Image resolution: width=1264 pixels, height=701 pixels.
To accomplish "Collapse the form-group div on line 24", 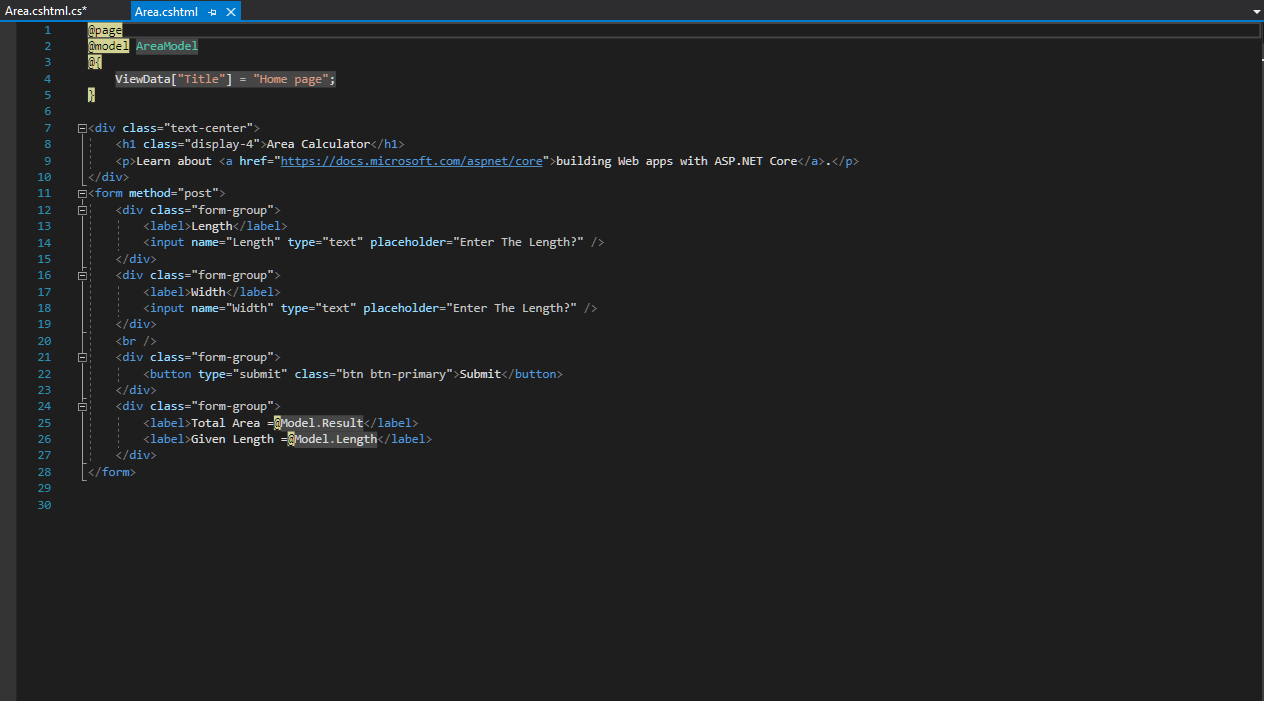I will pos(82,406).
